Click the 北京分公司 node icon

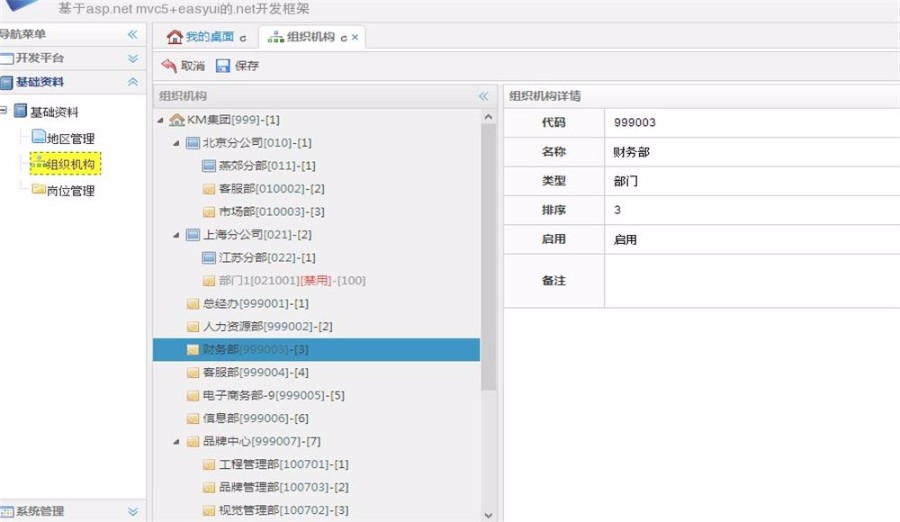193,142
